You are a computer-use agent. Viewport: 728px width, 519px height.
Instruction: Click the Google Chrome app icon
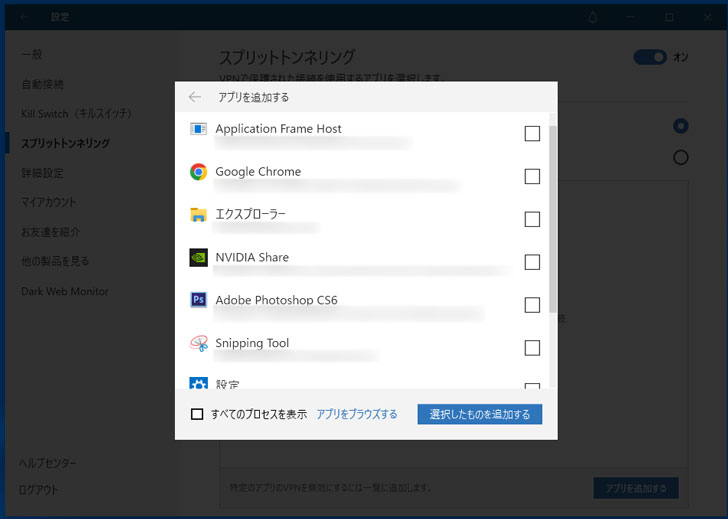[198, 172]
